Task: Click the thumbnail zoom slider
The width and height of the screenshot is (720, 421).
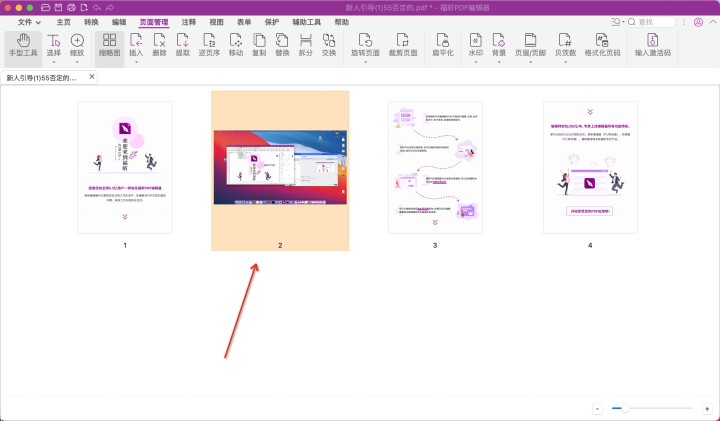Action: [x=650, y=408]
